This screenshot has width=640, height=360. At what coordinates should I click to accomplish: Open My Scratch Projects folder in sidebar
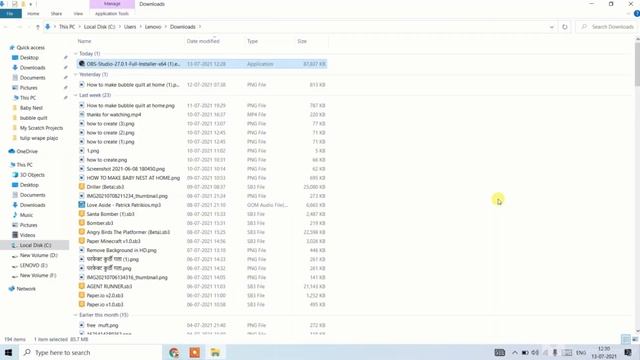pos(41,128)
